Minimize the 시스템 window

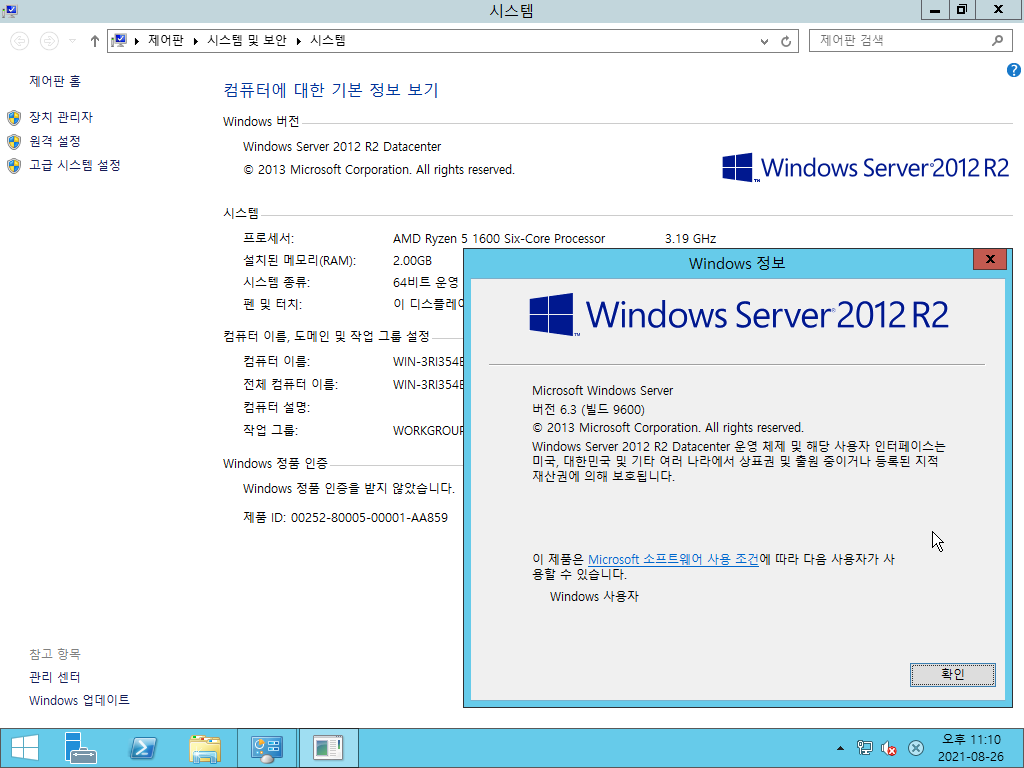click(935, 10)
